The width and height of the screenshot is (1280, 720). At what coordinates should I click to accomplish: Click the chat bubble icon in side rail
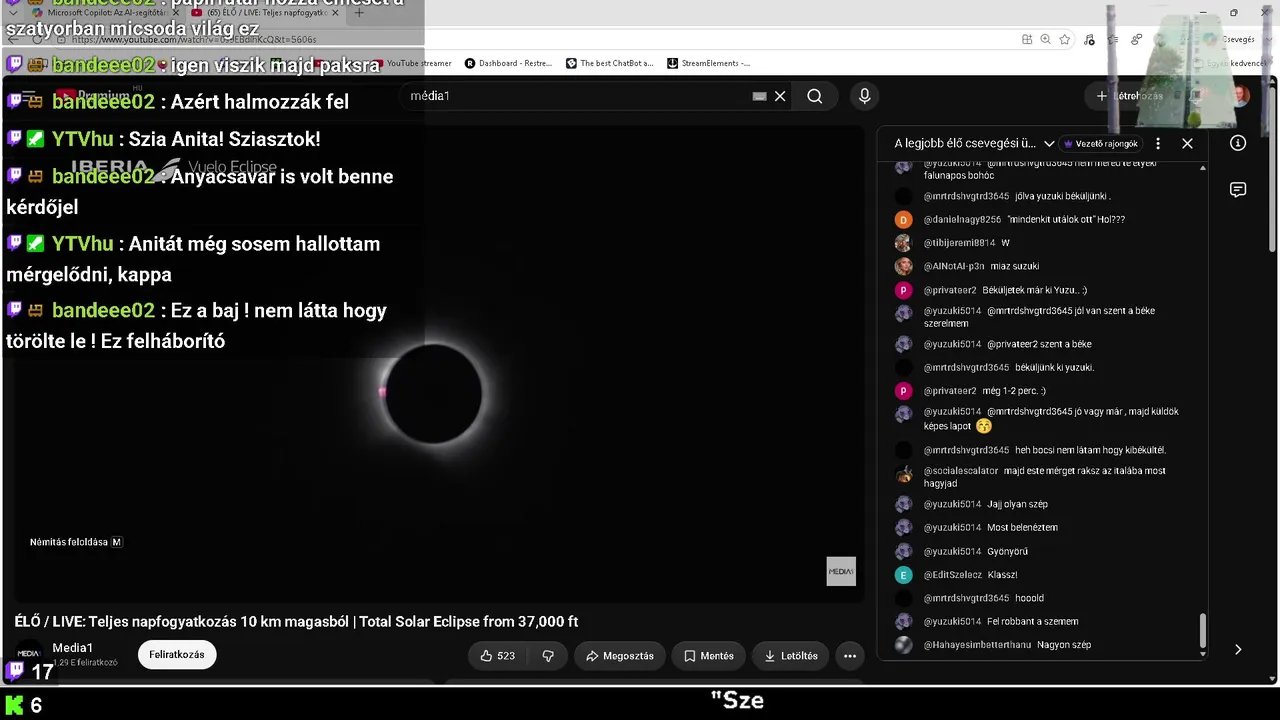[1238, 190]
